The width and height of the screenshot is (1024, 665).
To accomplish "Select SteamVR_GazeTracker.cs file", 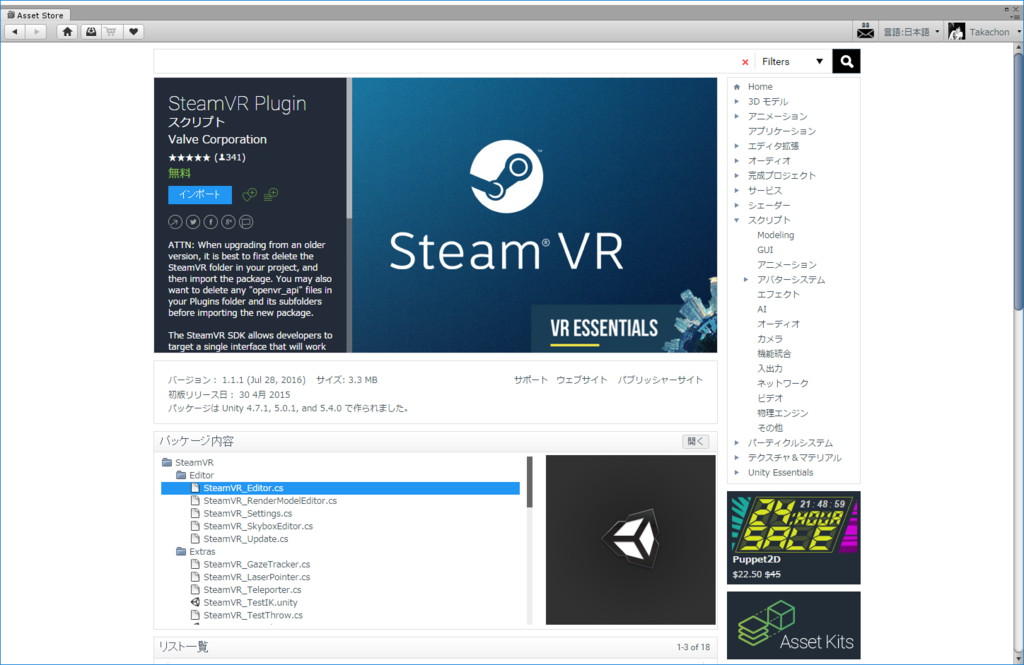I will tap(257, 564).
